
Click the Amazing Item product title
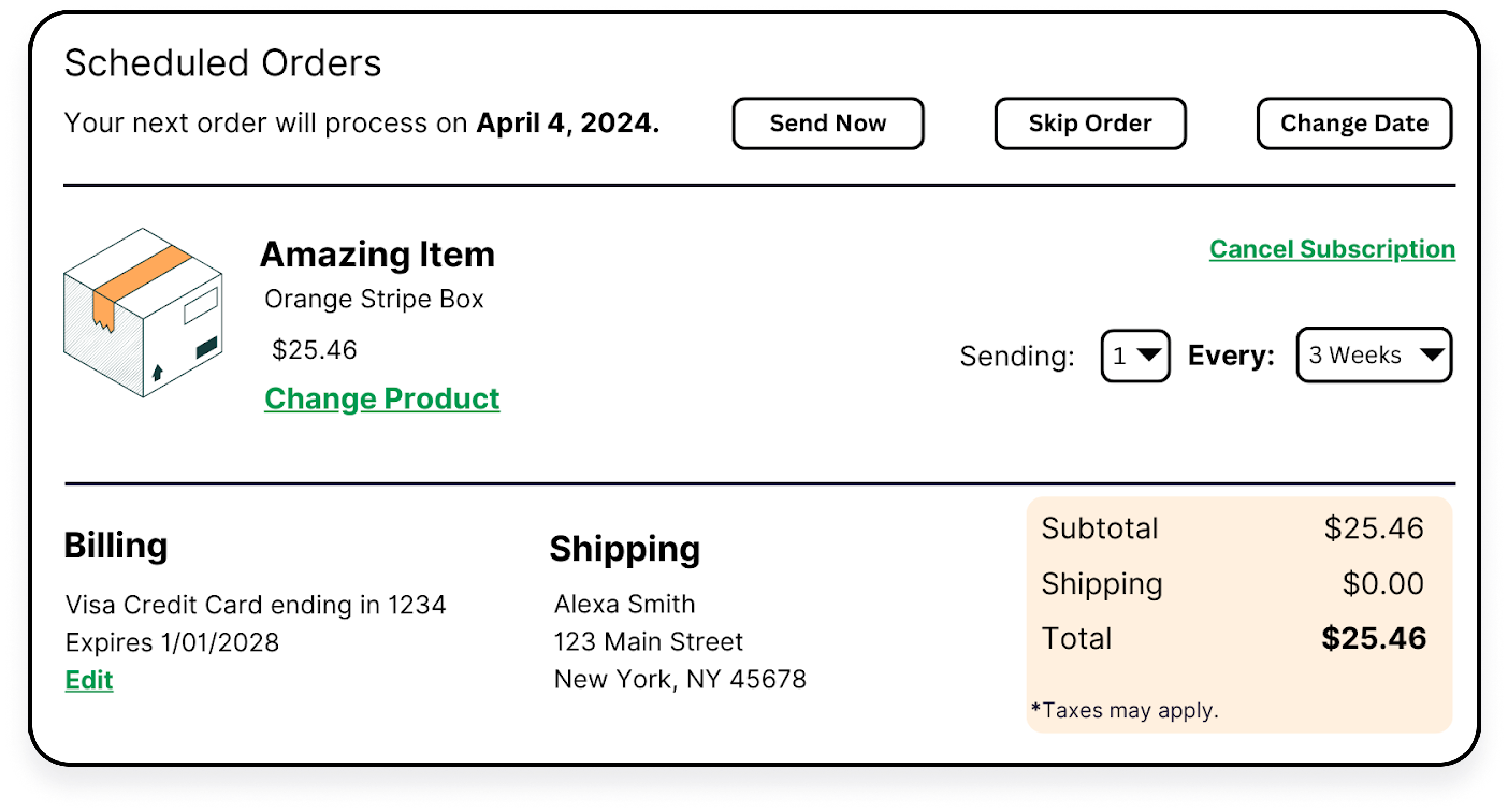pyautogui.click(x=378, y=255)
